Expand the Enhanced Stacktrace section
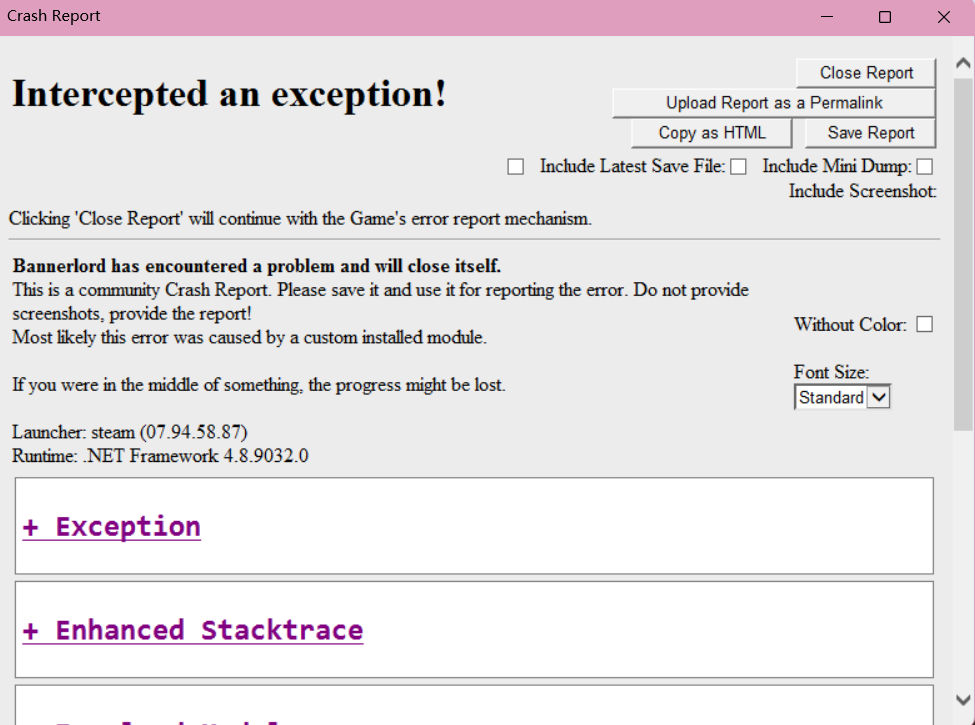This screenshot has height=725, width=975. [193, 630]
